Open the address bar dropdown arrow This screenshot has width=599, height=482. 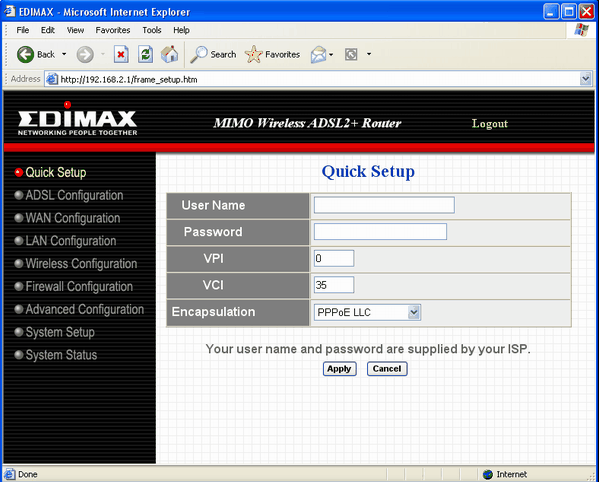pos(586,79)
